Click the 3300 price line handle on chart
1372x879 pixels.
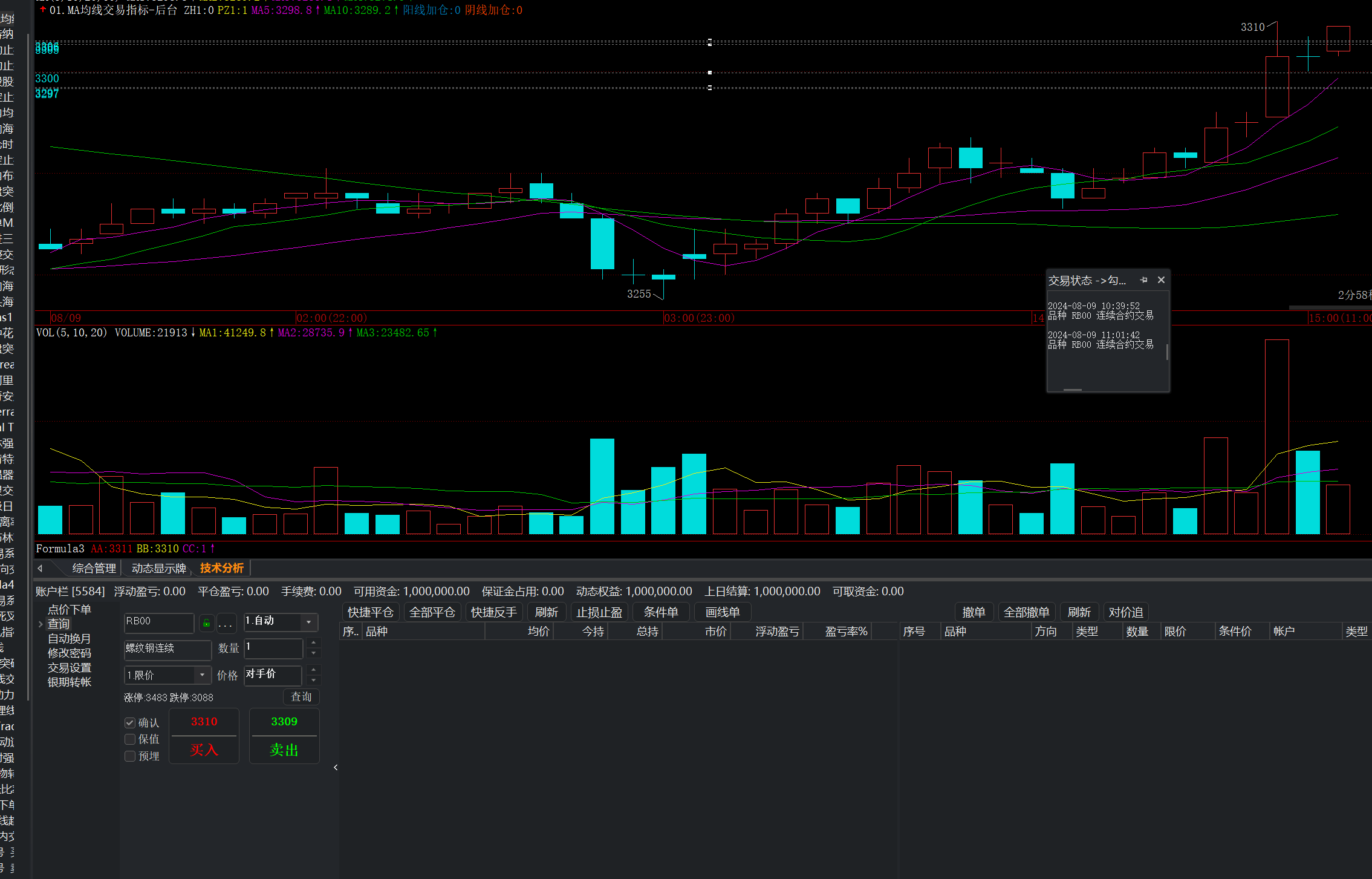[710, 73]
